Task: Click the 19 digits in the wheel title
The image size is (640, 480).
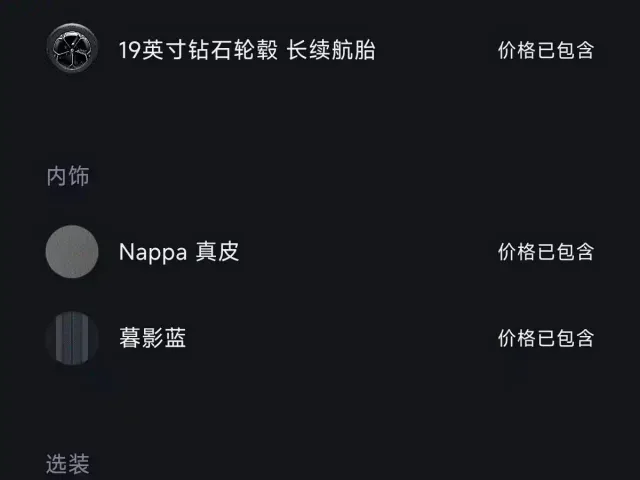Action: click(130, 50)
